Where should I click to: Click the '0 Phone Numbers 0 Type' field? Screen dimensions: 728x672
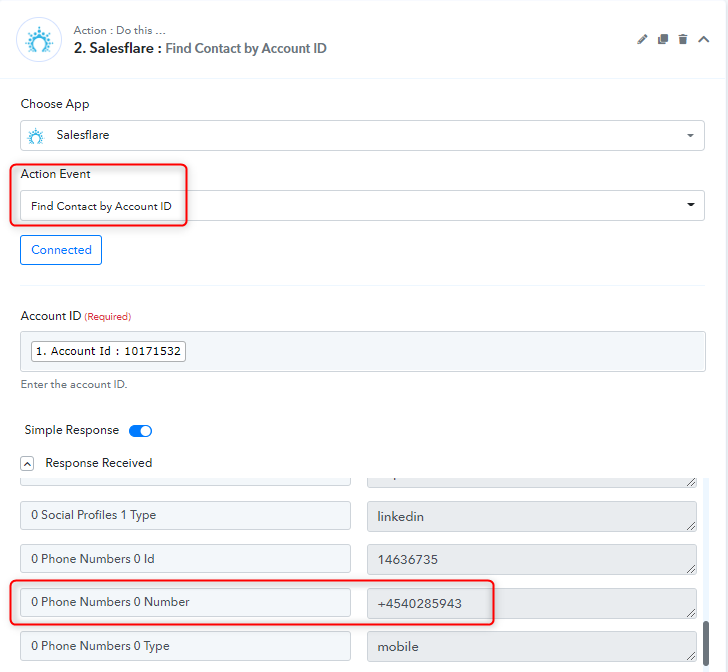[x=185, y=646]
